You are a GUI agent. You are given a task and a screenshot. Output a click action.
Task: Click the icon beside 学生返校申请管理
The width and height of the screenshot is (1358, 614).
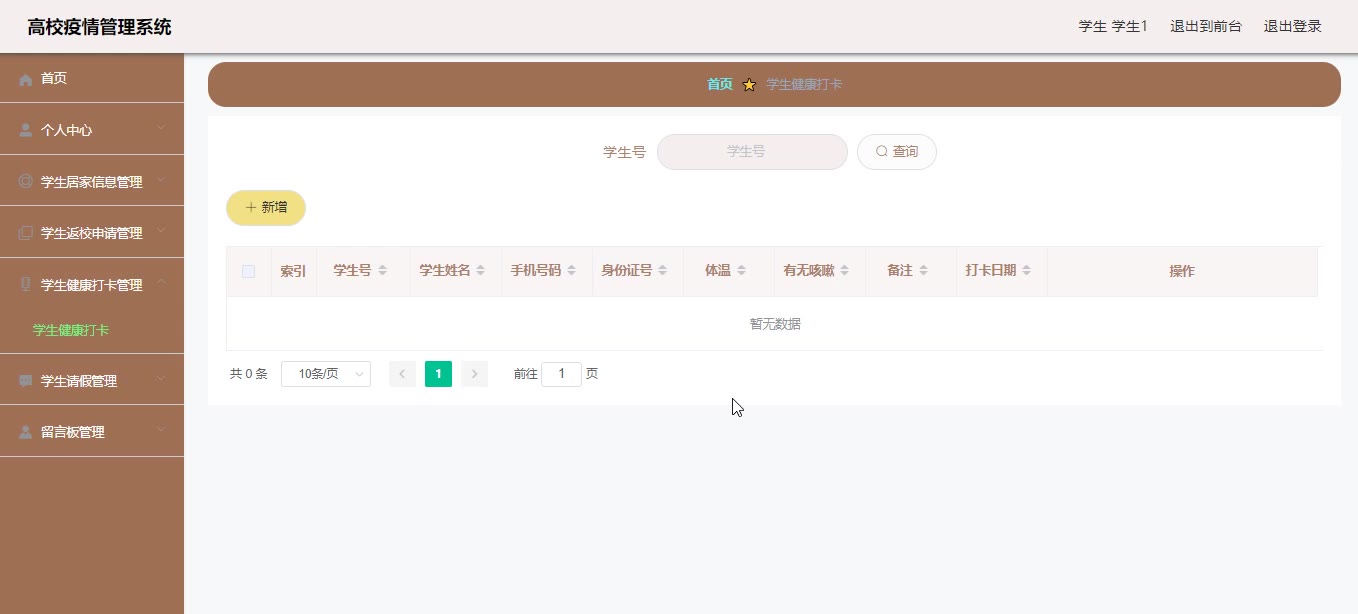[26, 233]
